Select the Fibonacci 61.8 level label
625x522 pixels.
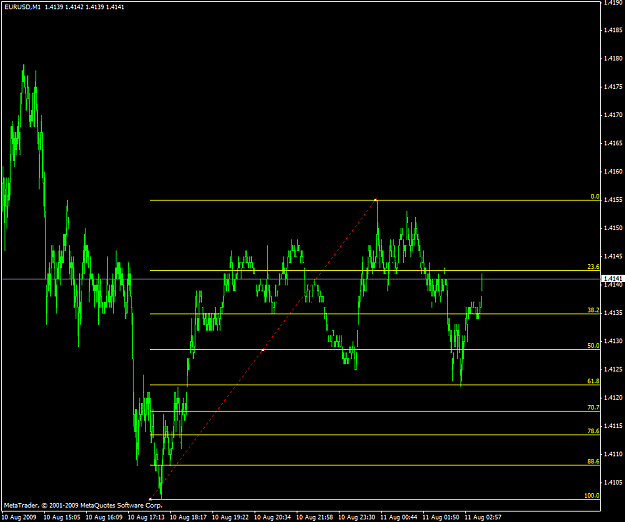click(593, 381)
